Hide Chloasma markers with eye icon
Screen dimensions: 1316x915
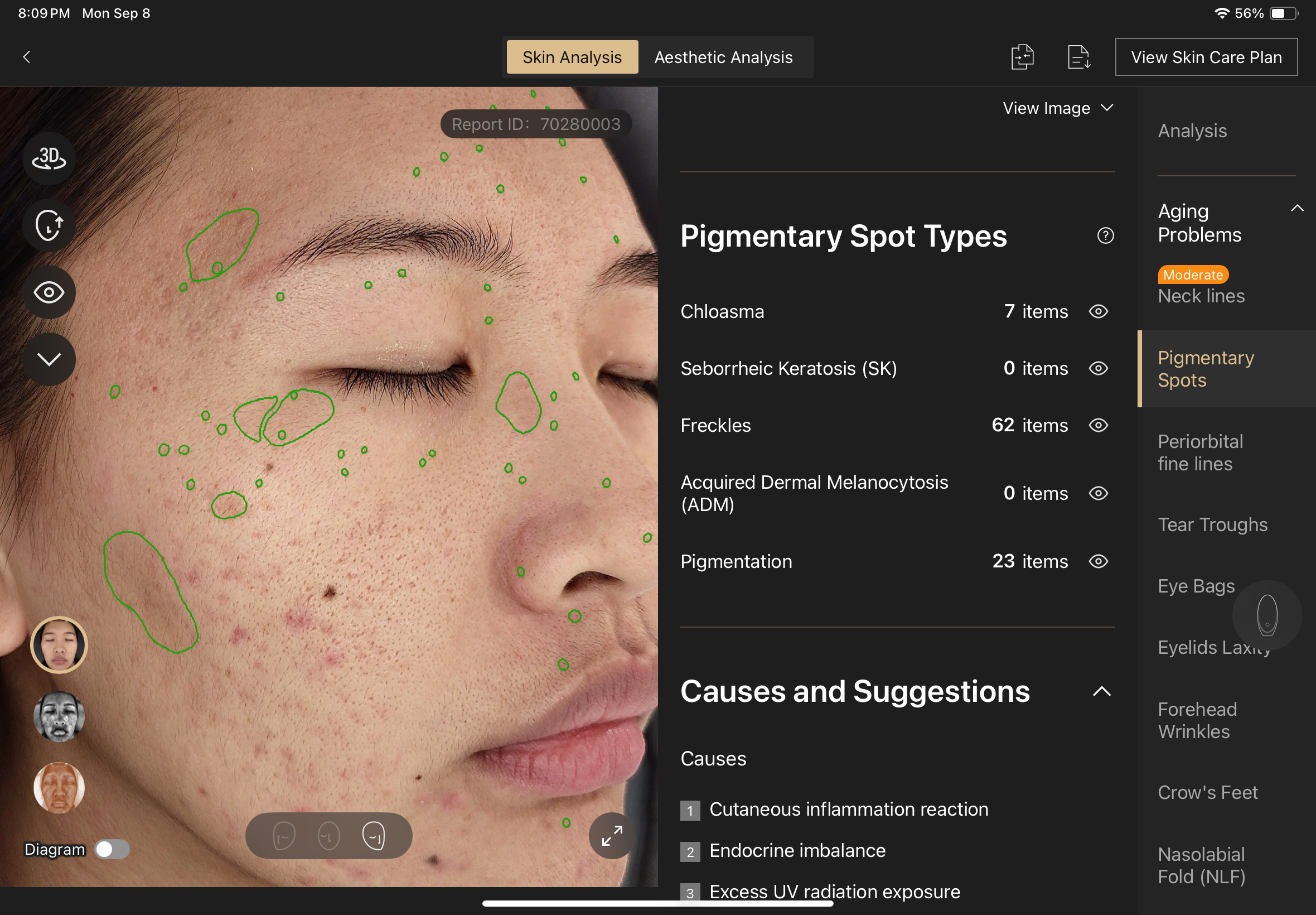[x=1099, y=311]
